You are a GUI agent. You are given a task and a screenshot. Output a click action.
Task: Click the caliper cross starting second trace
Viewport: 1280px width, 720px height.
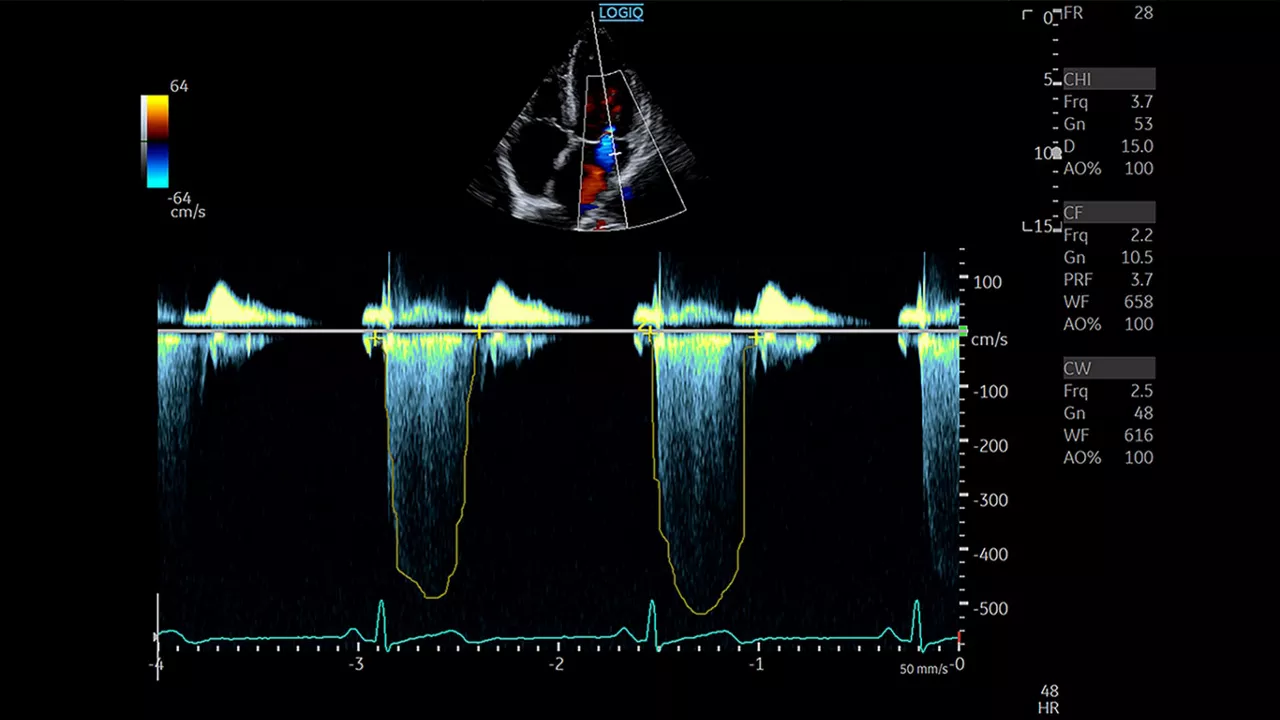(647, 329)
